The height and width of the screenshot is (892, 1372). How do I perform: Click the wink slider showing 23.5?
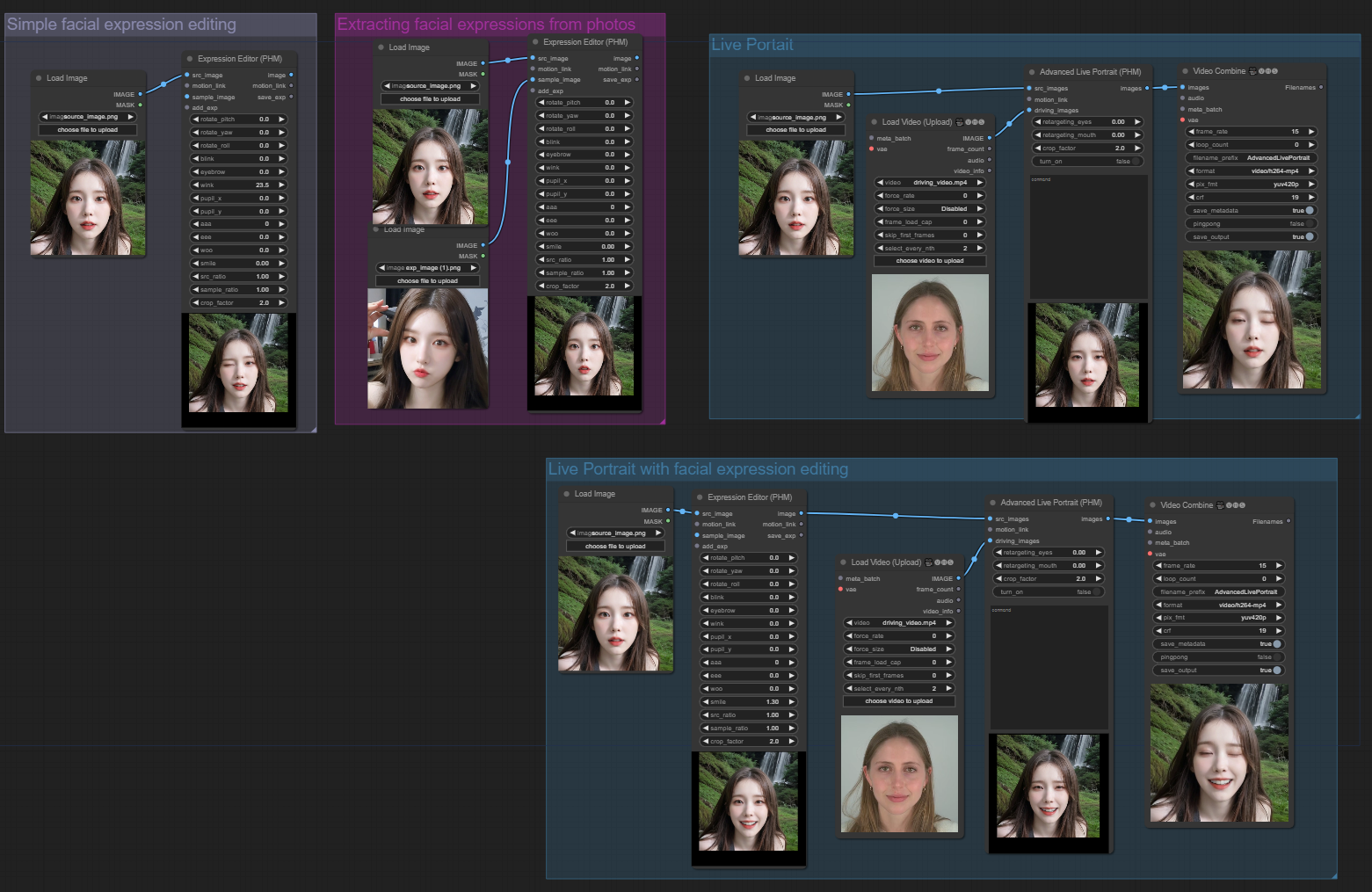(x=238, y=185)
